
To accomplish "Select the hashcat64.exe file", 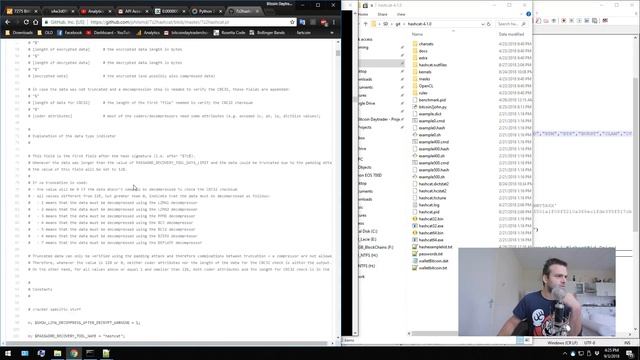I will point(431,240).
